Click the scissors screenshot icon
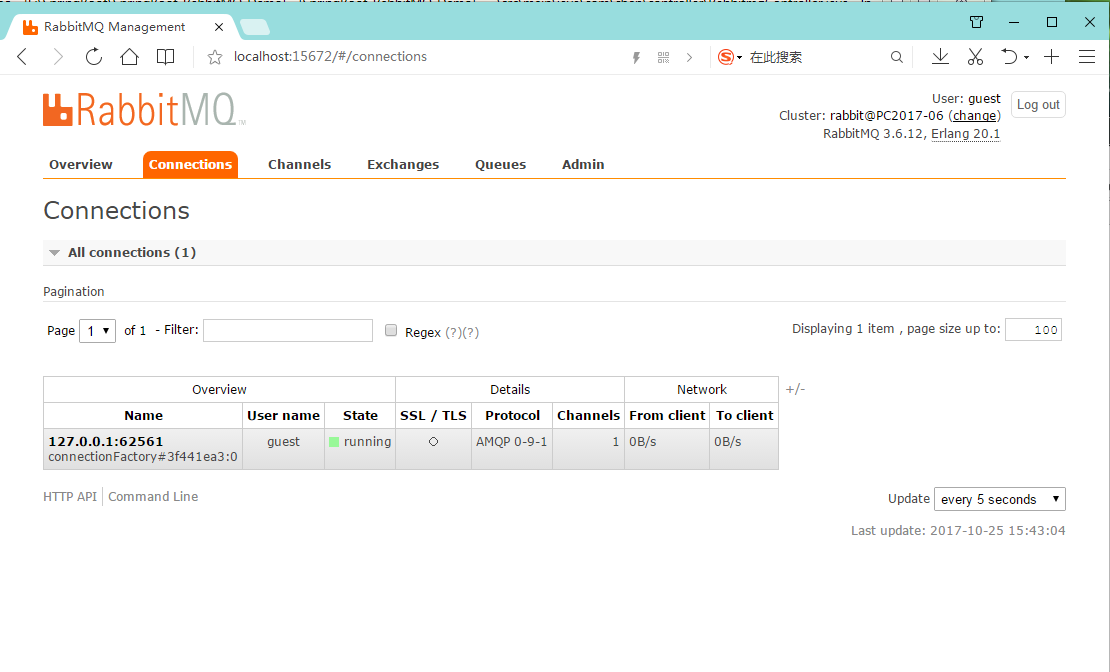Screen dimensions: 1110x672 [x=975, y=57]
